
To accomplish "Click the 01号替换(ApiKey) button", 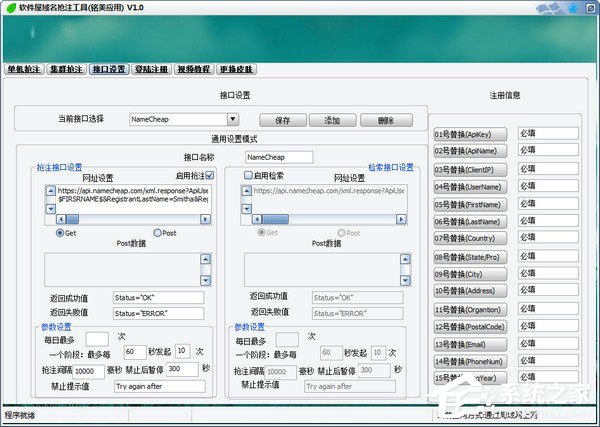I will [x=471, y=133].
